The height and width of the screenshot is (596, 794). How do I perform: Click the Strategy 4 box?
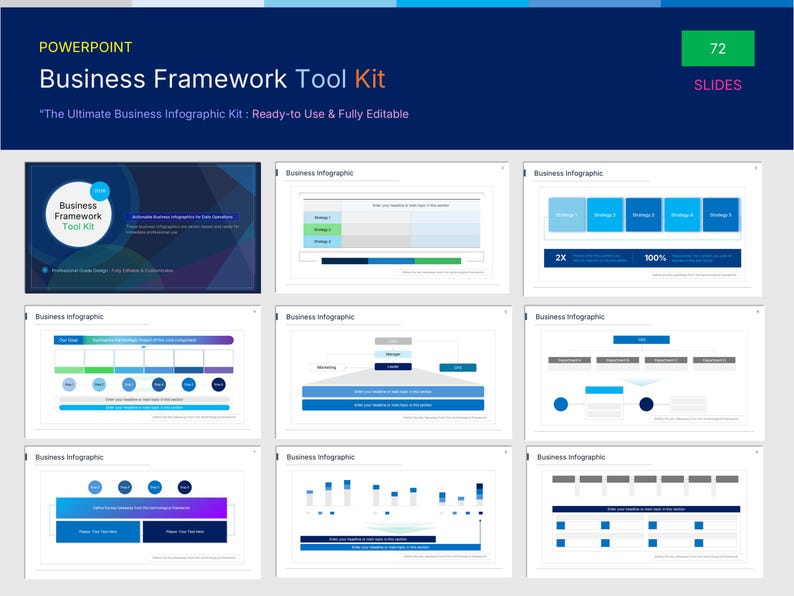(682, 215)
